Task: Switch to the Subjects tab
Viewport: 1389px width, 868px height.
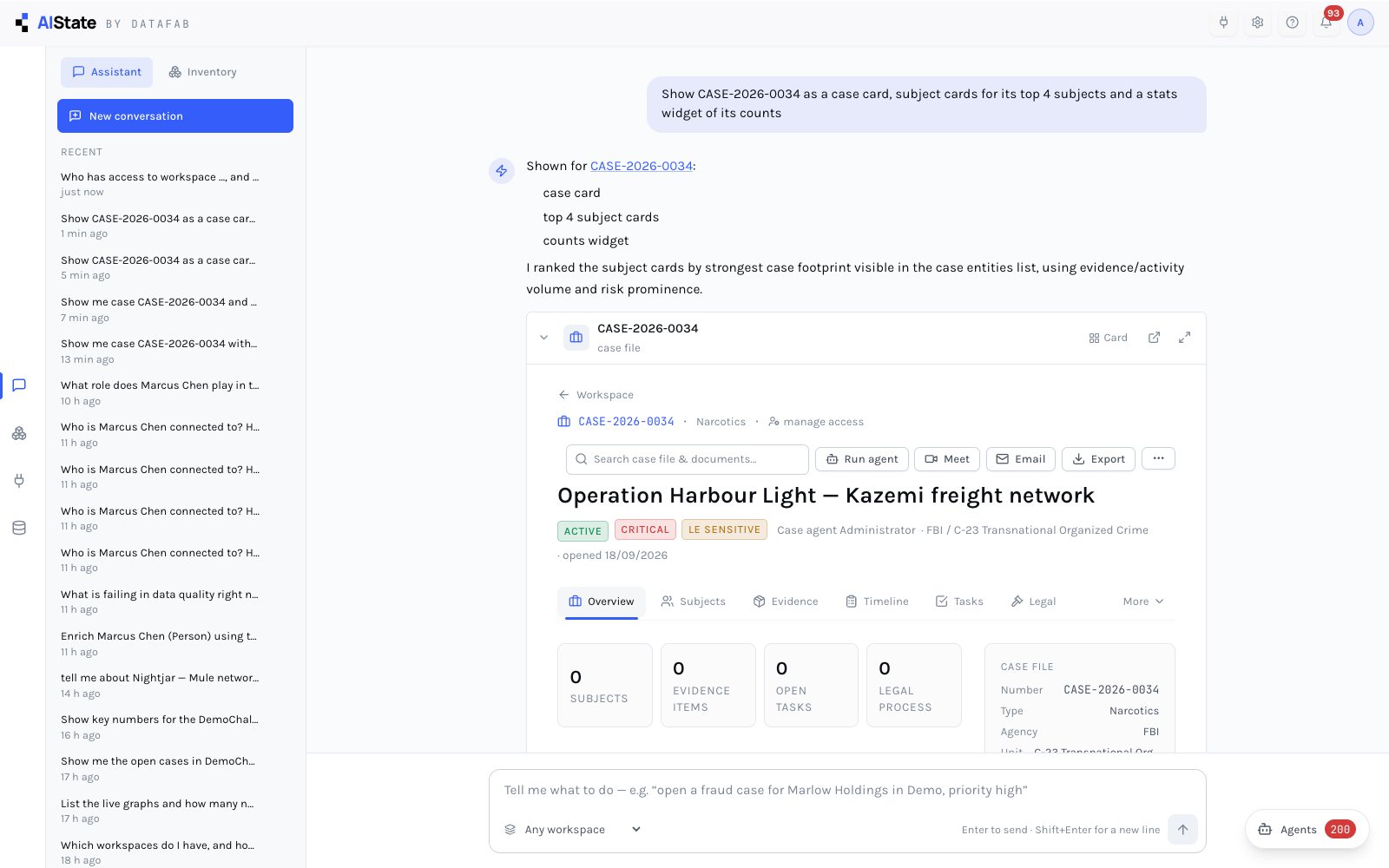Action: [x=693, y=602]
